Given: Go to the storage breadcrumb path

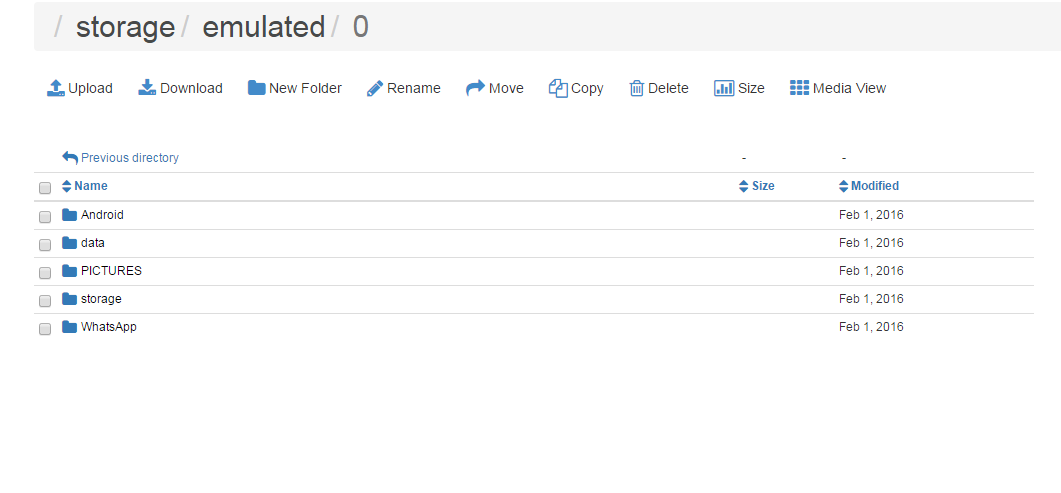Looking at the screenshot, I should pyautogui.click(x=125, y=27).
